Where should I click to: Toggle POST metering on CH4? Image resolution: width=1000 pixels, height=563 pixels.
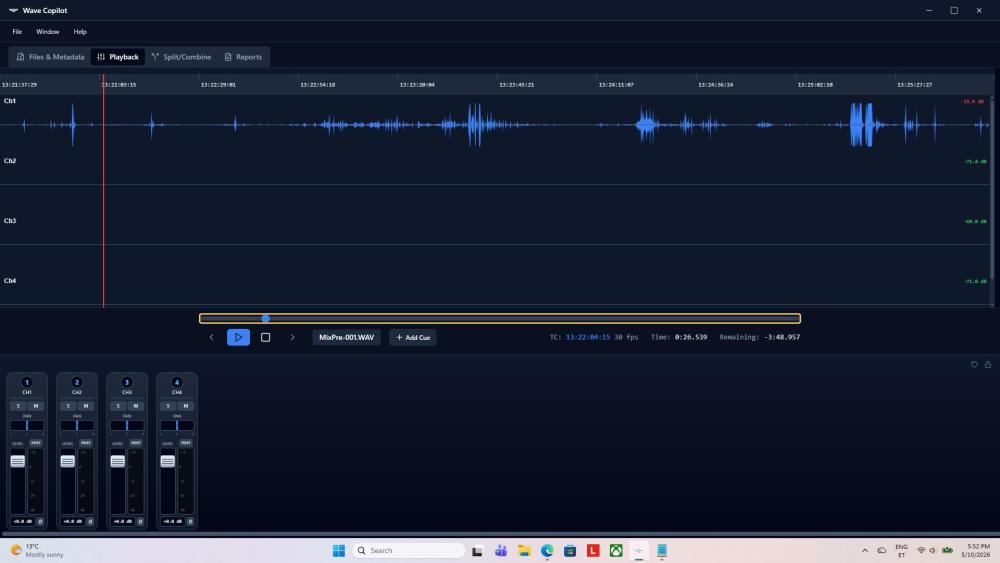click(x=186, y=442)
